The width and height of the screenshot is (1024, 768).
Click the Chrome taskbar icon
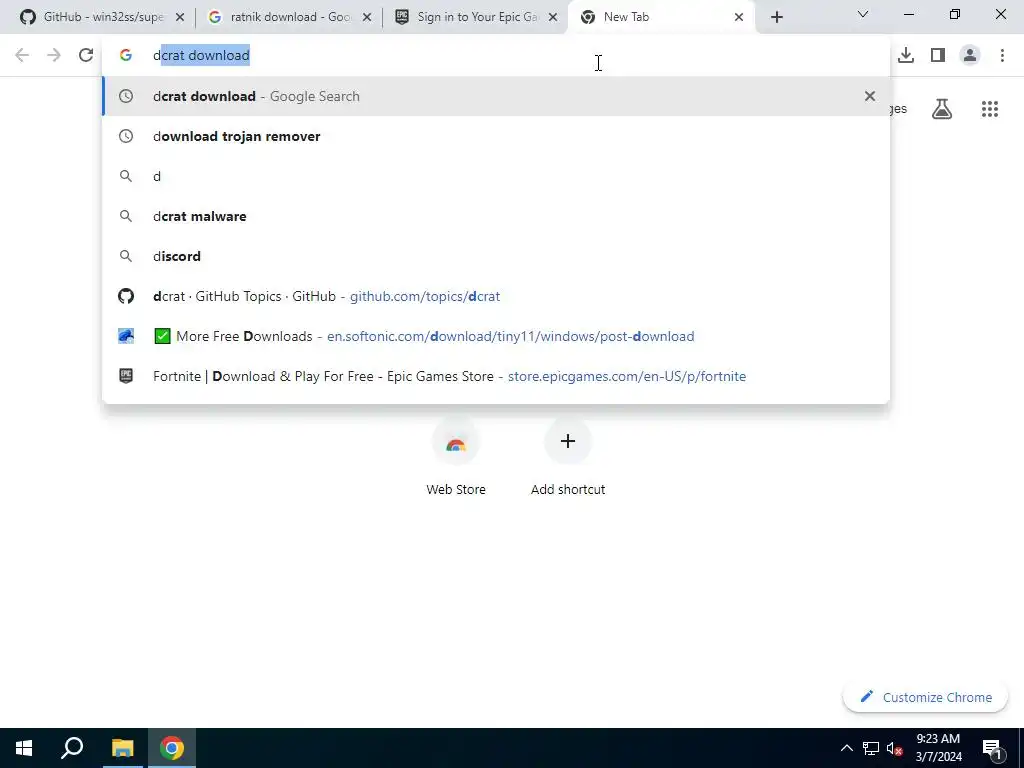coord(172,748)
